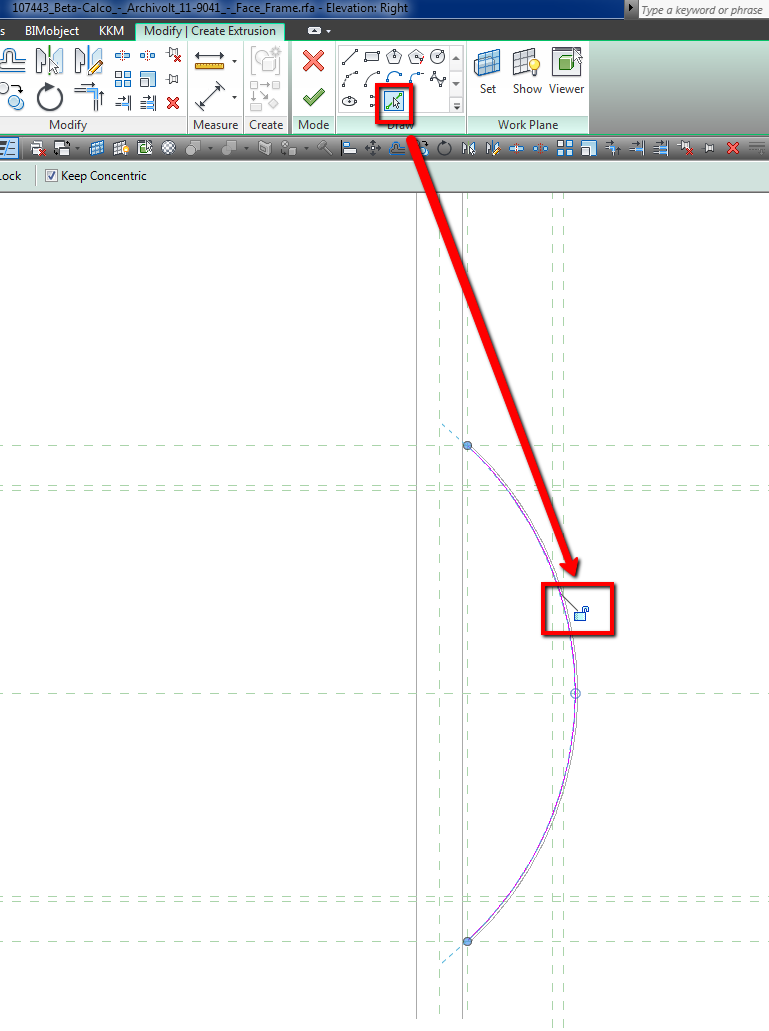Click Align icon in quick access toolbar

(x=349, y=149)
